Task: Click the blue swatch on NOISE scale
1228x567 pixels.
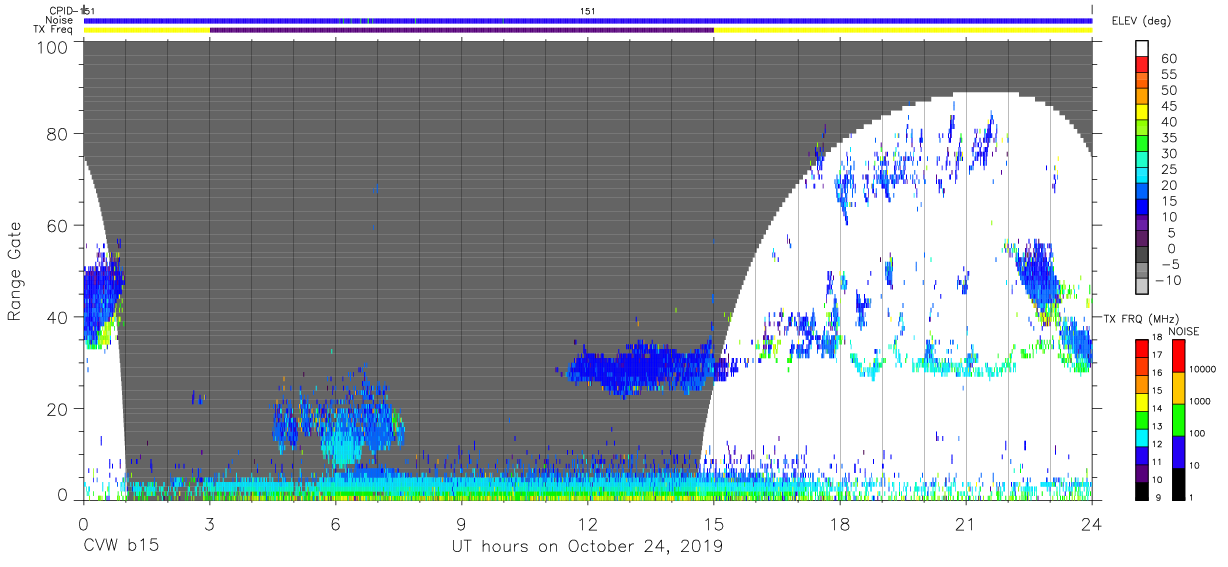Action: pos(1178,451)
